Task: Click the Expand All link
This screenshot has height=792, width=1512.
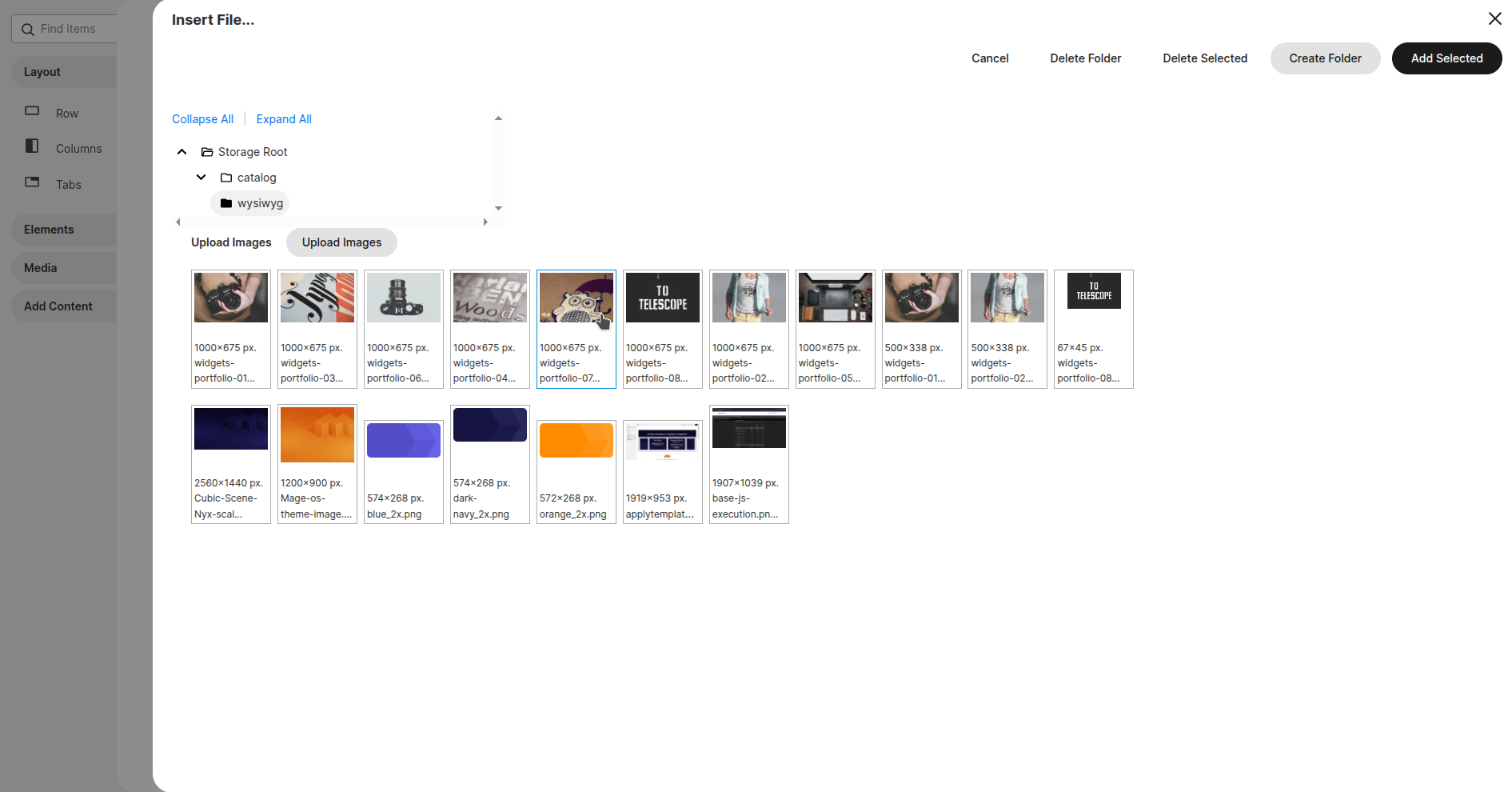Action: point(284,118)
